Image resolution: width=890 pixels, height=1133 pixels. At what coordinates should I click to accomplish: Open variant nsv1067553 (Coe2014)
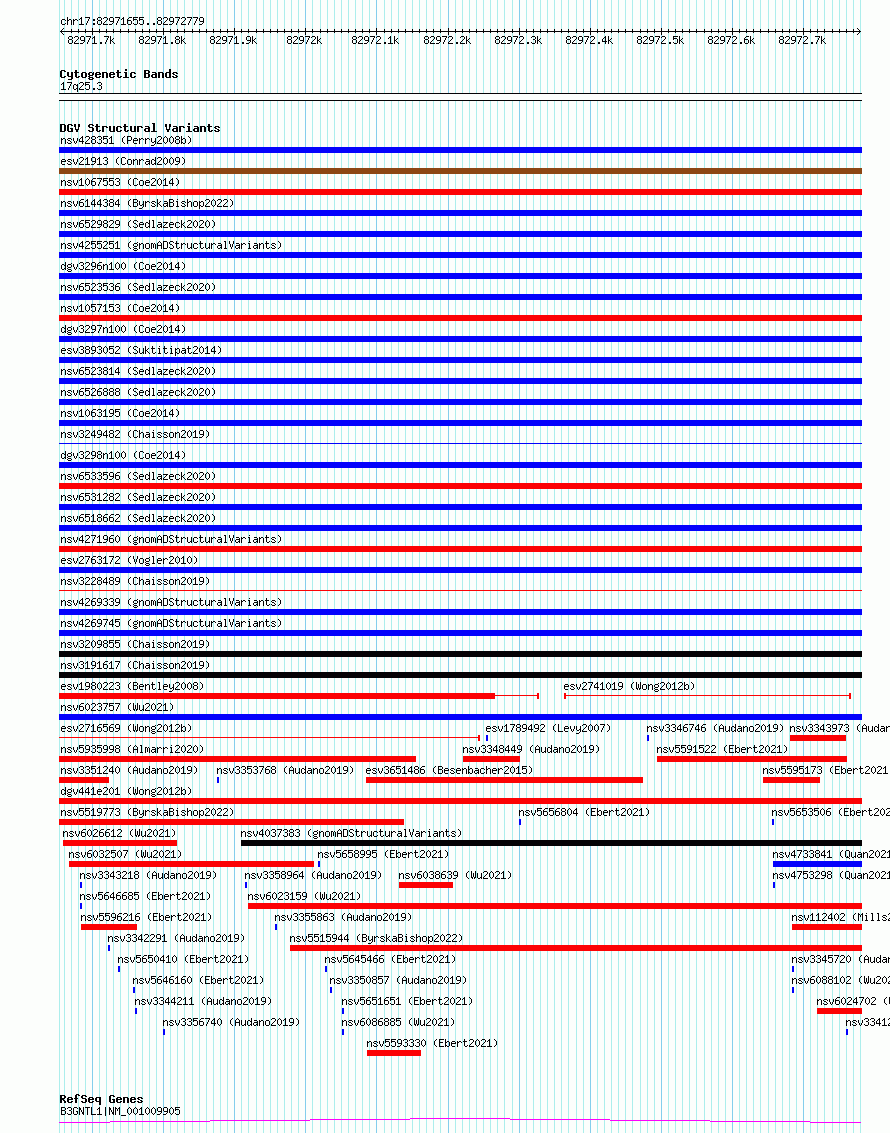pos(120,182)
